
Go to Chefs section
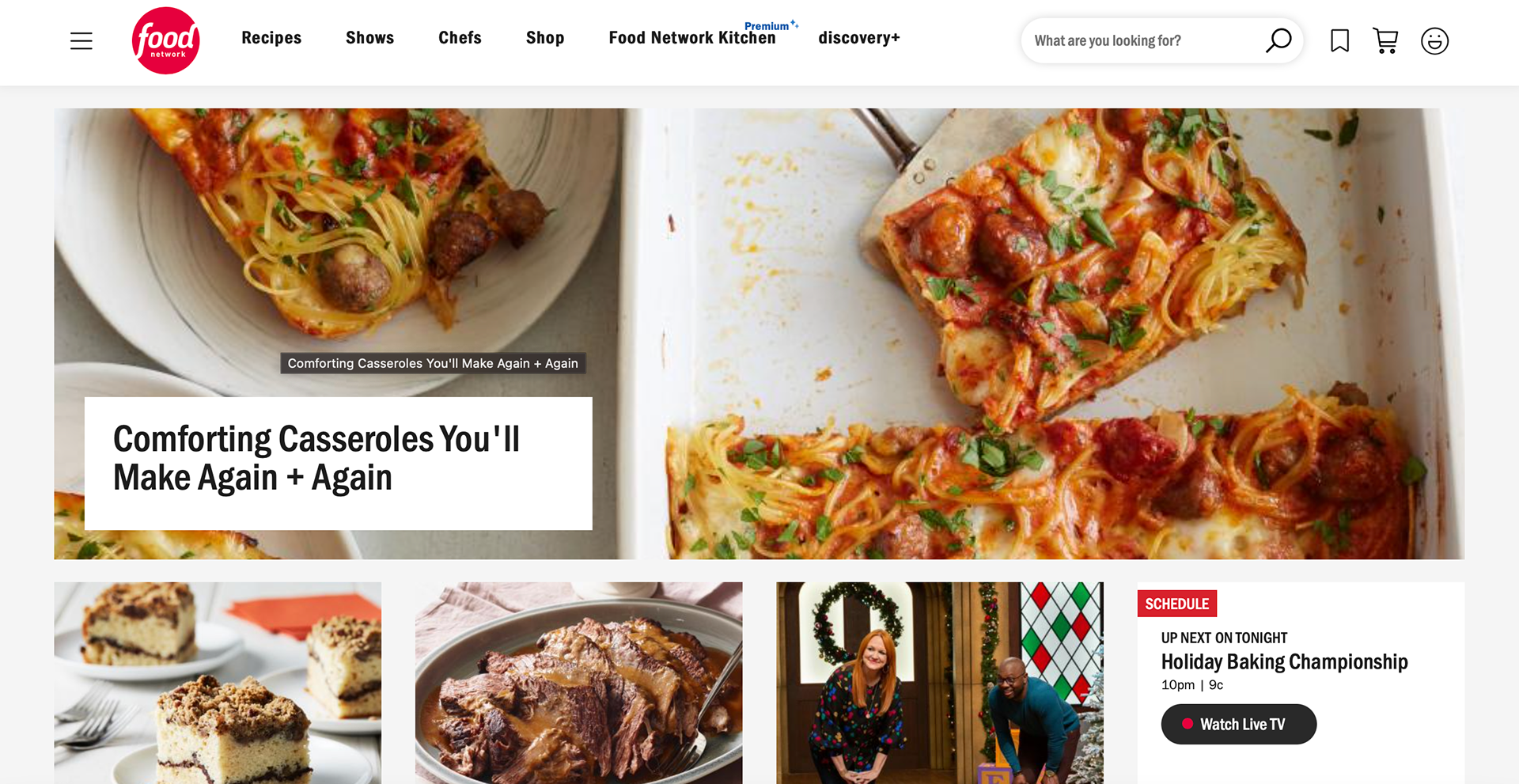coord(460,38)
